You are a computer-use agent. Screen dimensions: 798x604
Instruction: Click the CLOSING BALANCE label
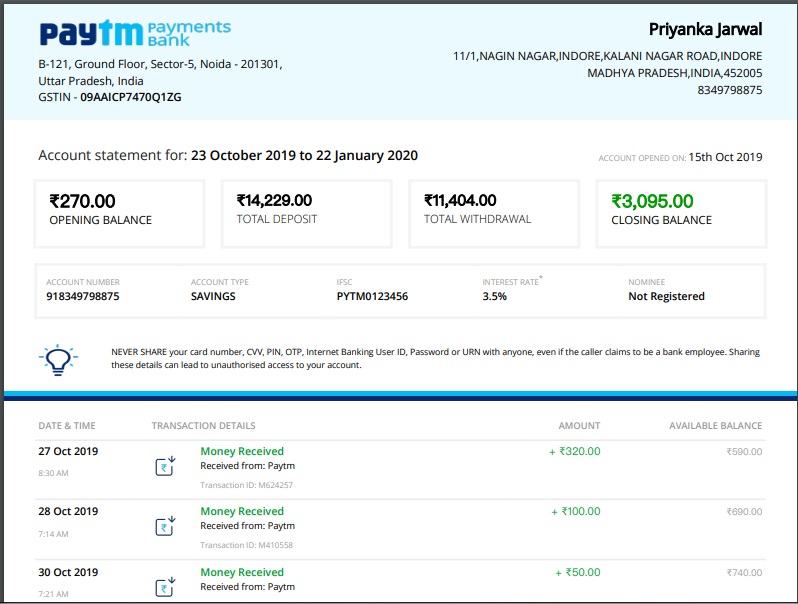tap(662, 220)
